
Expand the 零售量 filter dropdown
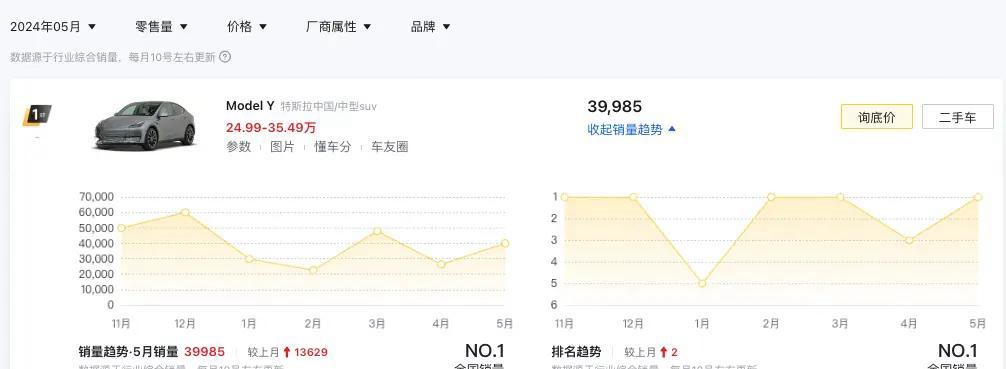pos(161,26)
